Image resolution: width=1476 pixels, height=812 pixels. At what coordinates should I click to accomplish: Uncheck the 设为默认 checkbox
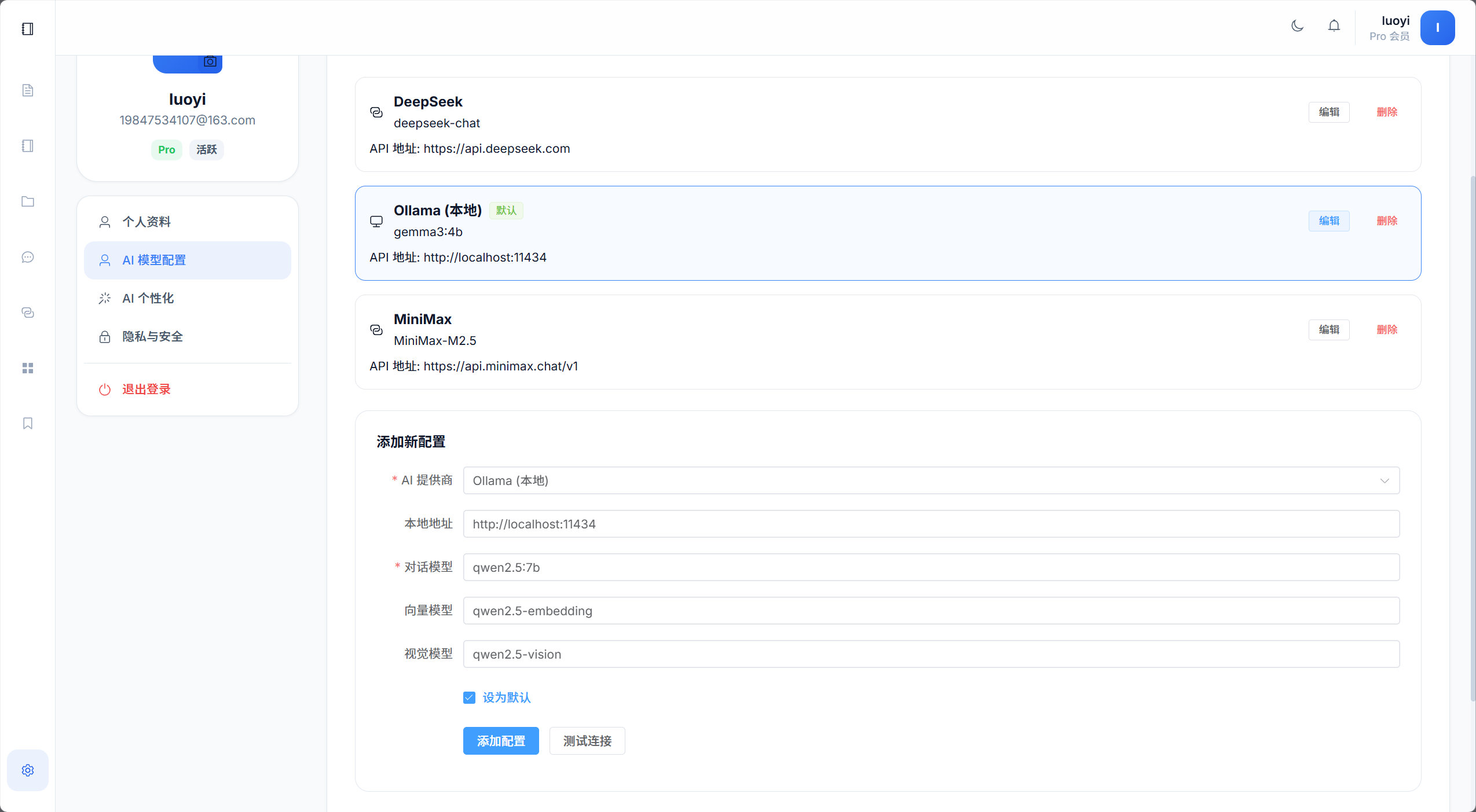(x=469, y=697)
